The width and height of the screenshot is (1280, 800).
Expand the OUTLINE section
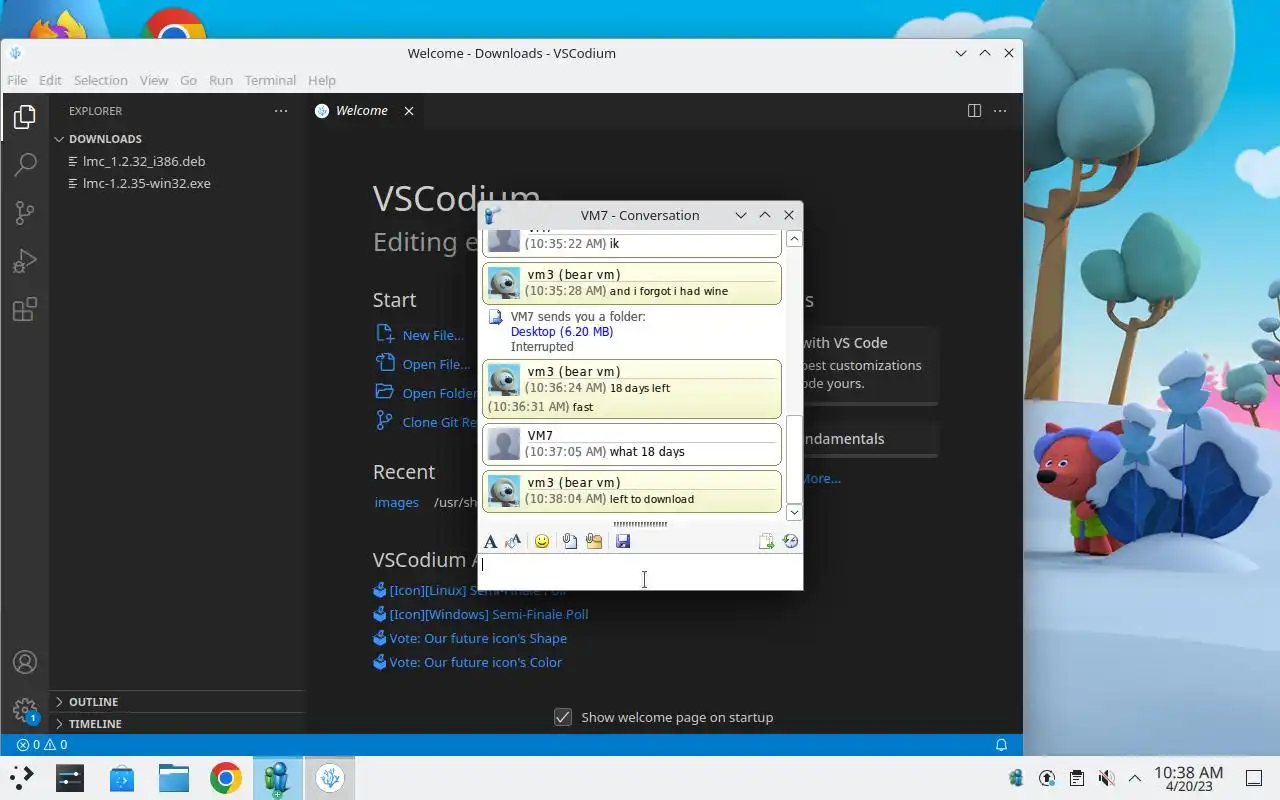[x=177, y=702]
